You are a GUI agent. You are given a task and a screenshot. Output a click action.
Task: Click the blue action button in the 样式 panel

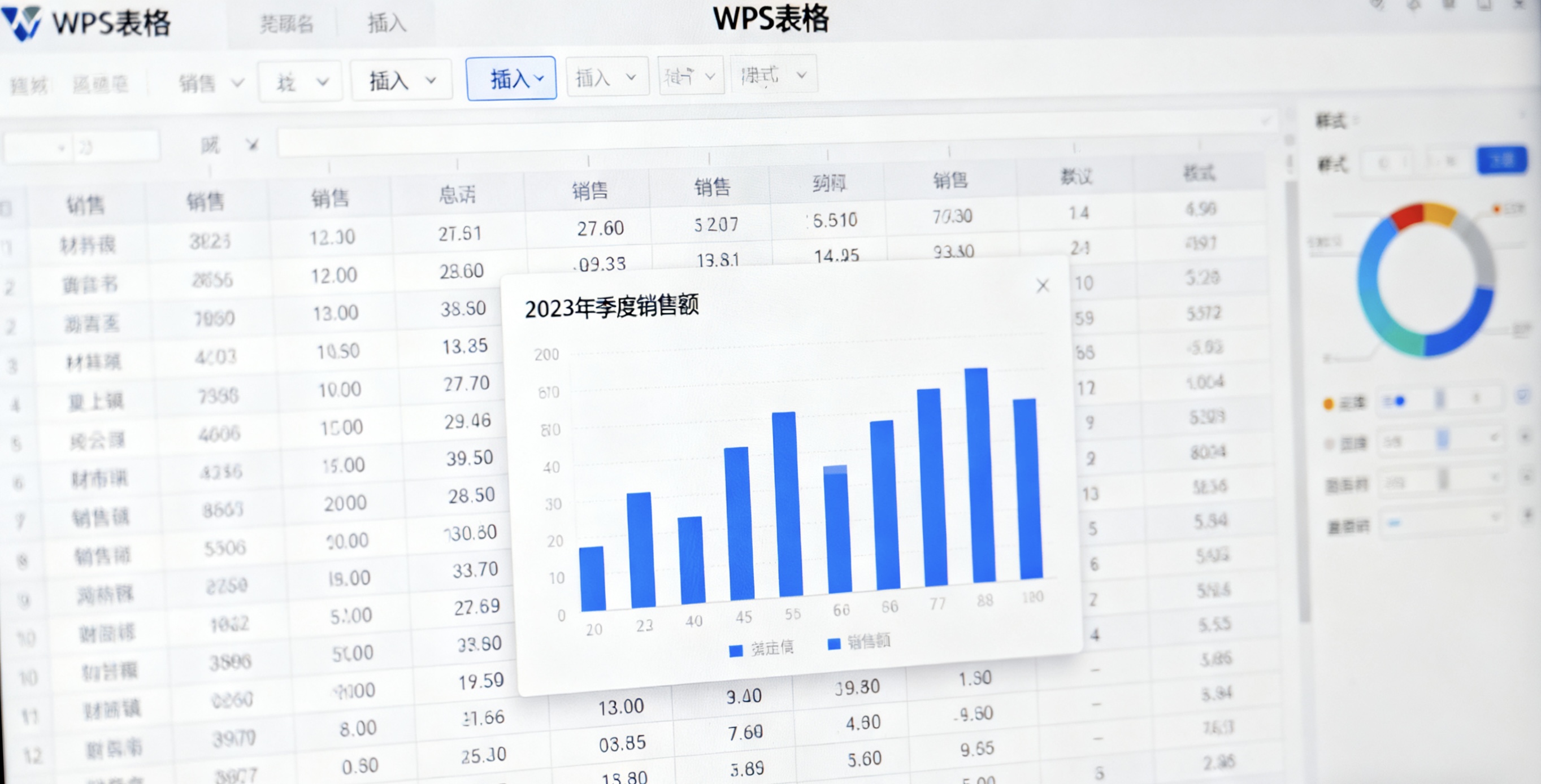[x=1502, y=162]
